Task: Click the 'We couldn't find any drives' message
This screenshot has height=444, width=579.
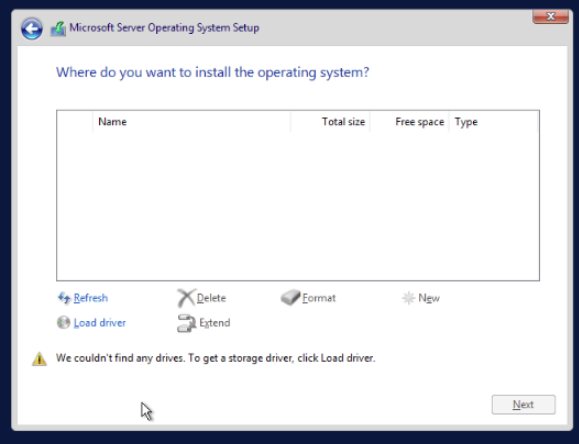Action: point(216,358)
